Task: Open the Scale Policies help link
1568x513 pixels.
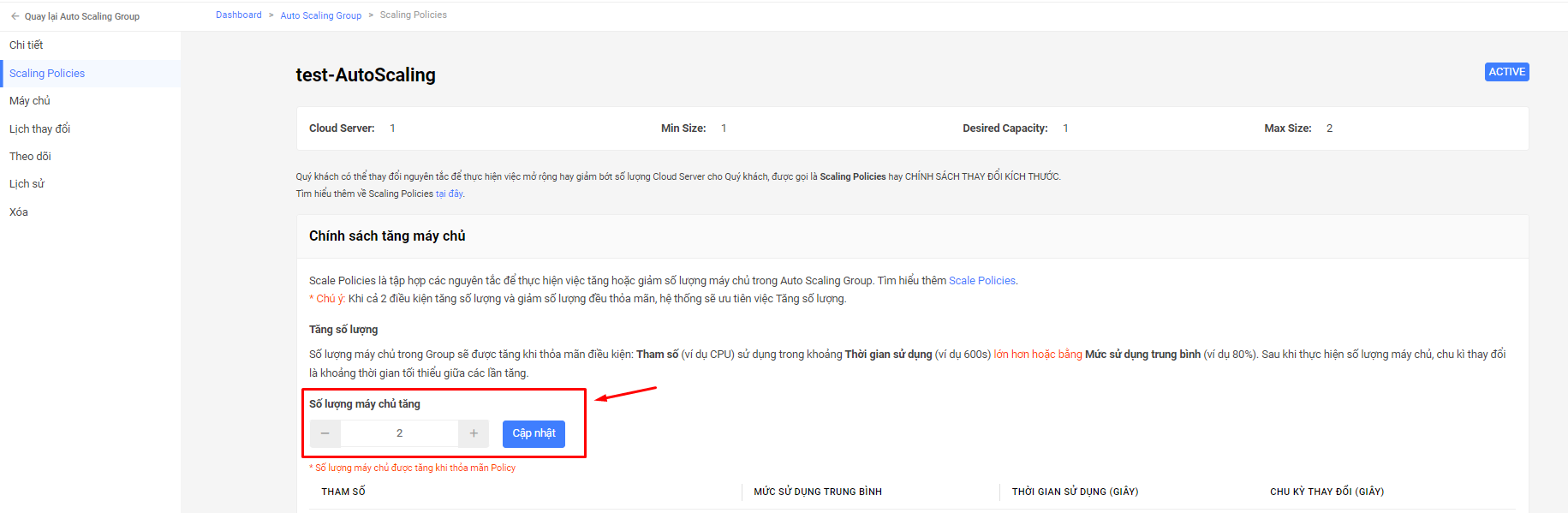Action: pos(982,280)
